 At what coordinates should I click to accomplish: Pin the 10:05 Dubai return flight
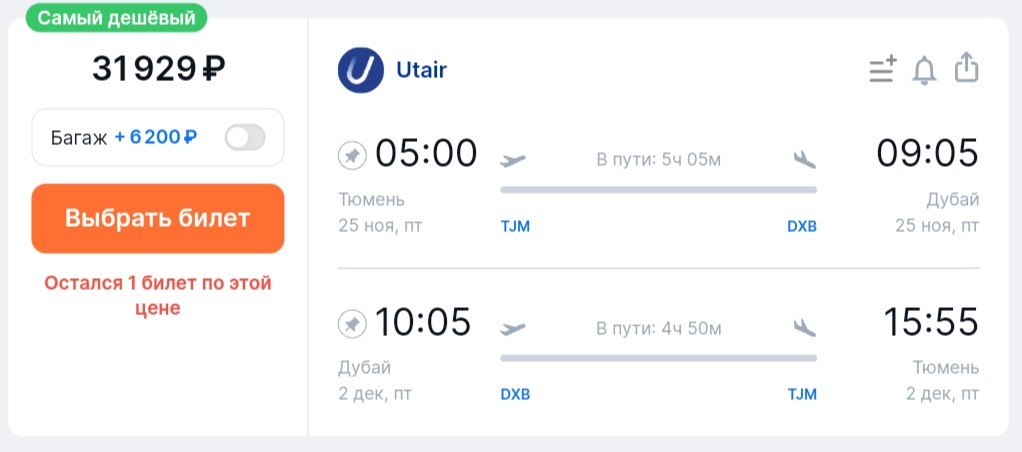point(352,324)
